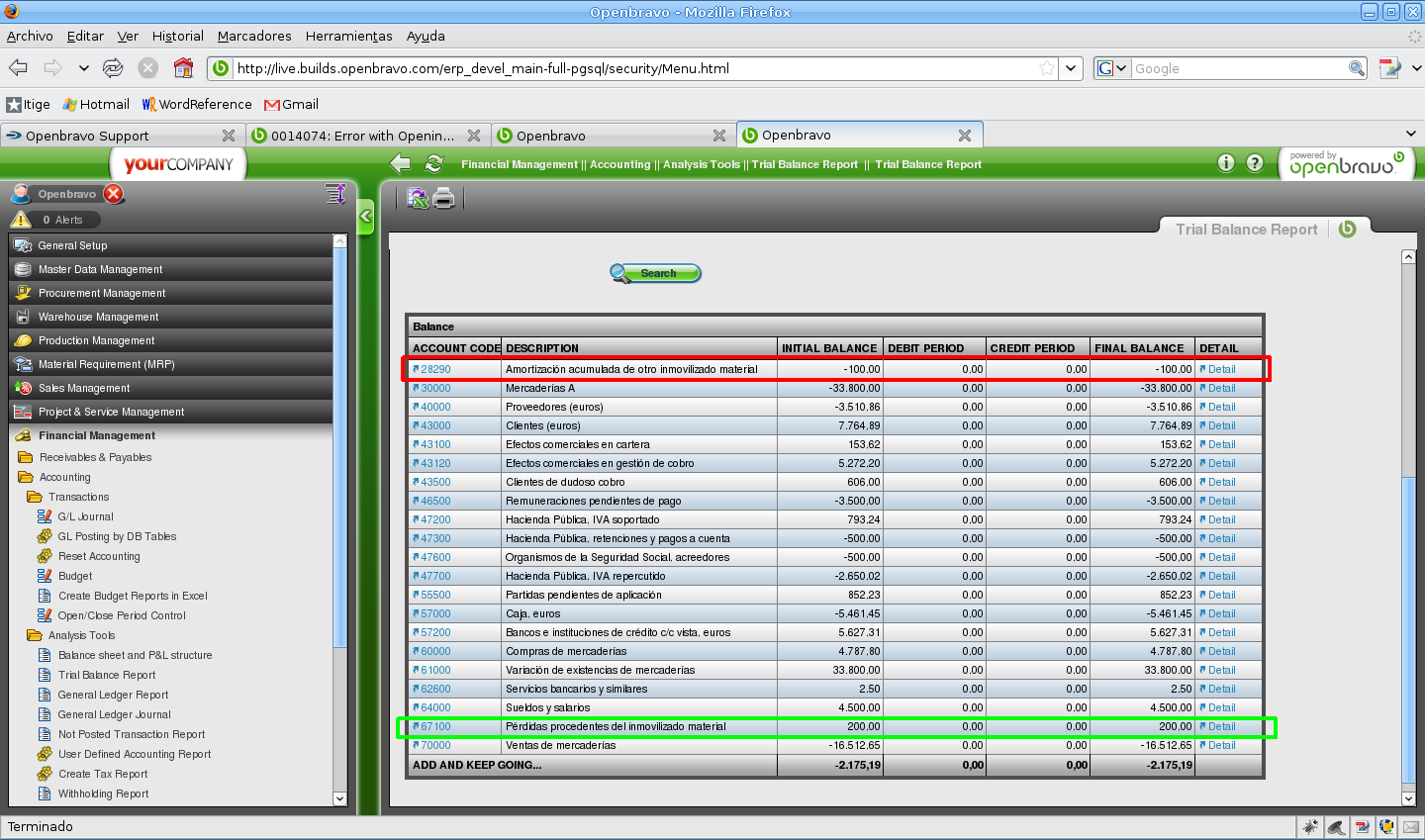Click the red logout icon beside Openbravo
The width and height of the screenshot is (1425, 840).
pos(114,194)
